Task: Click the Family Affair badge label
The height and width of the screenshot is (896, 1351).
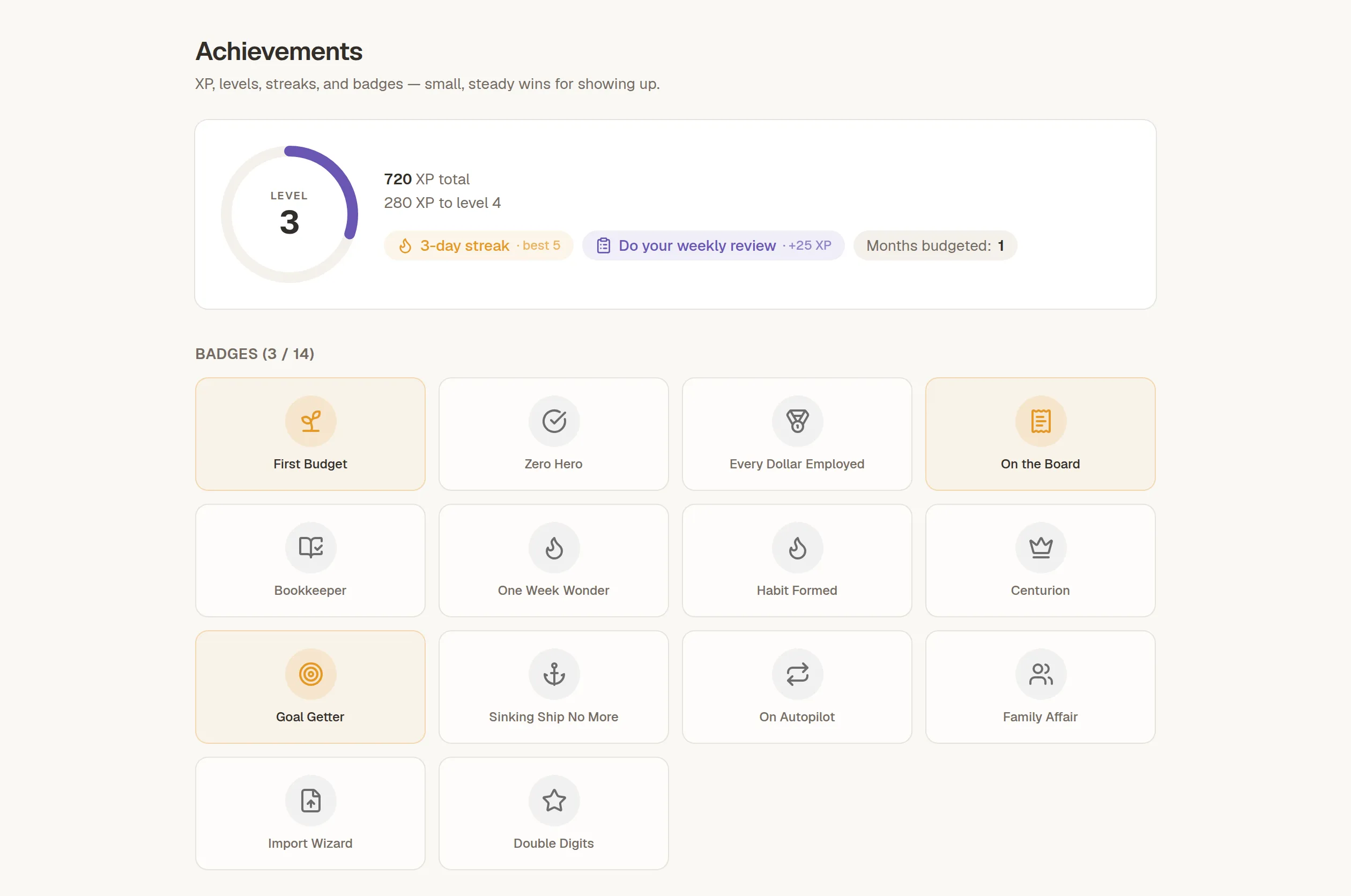Action: [x=1041, y=716]
